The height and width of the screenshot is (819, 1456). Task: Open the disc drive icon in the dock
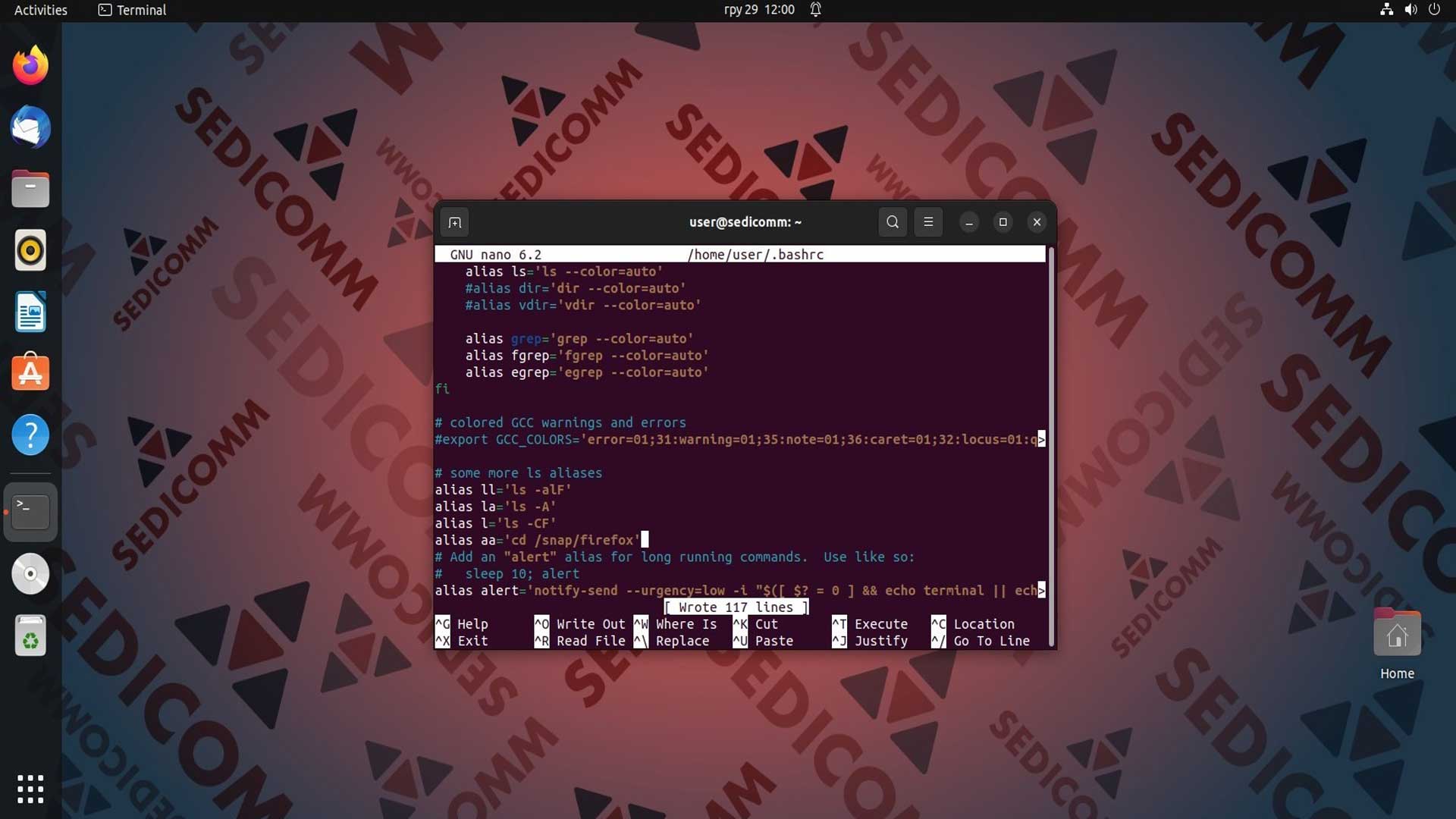coord(30,574)
